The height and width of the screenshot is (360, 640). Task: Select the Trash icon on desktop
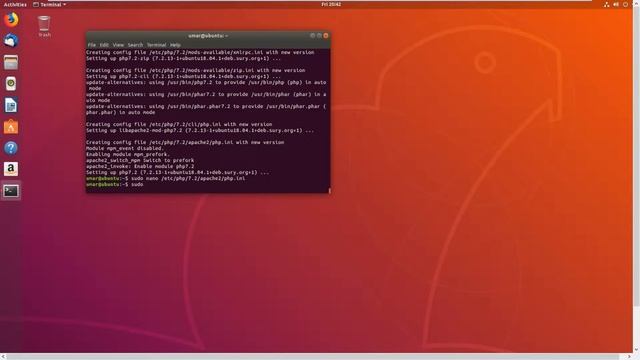tap(44, 26)
